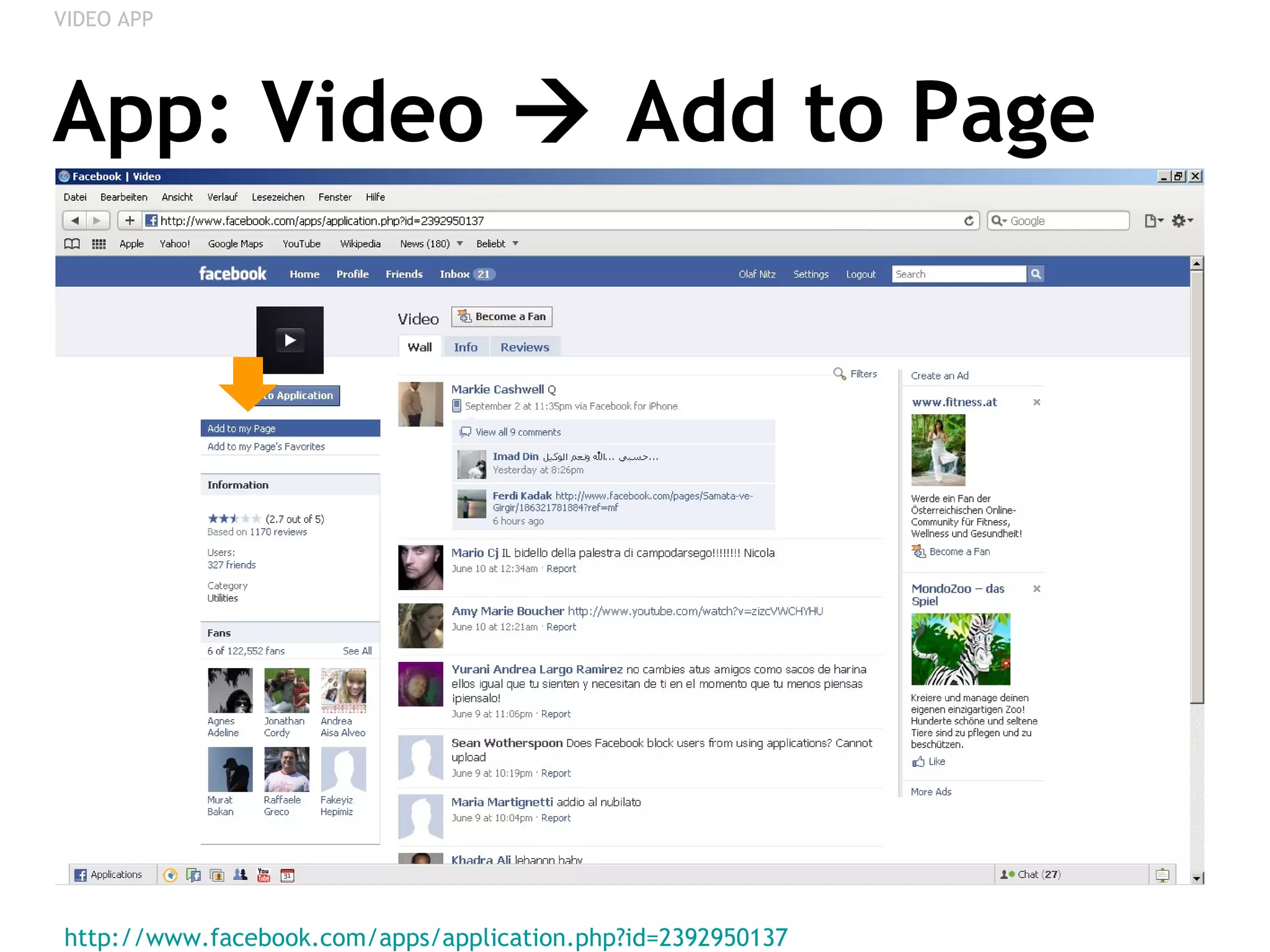
Task: Click the Facebook search magnifier button
Action: pos(1036,274)
